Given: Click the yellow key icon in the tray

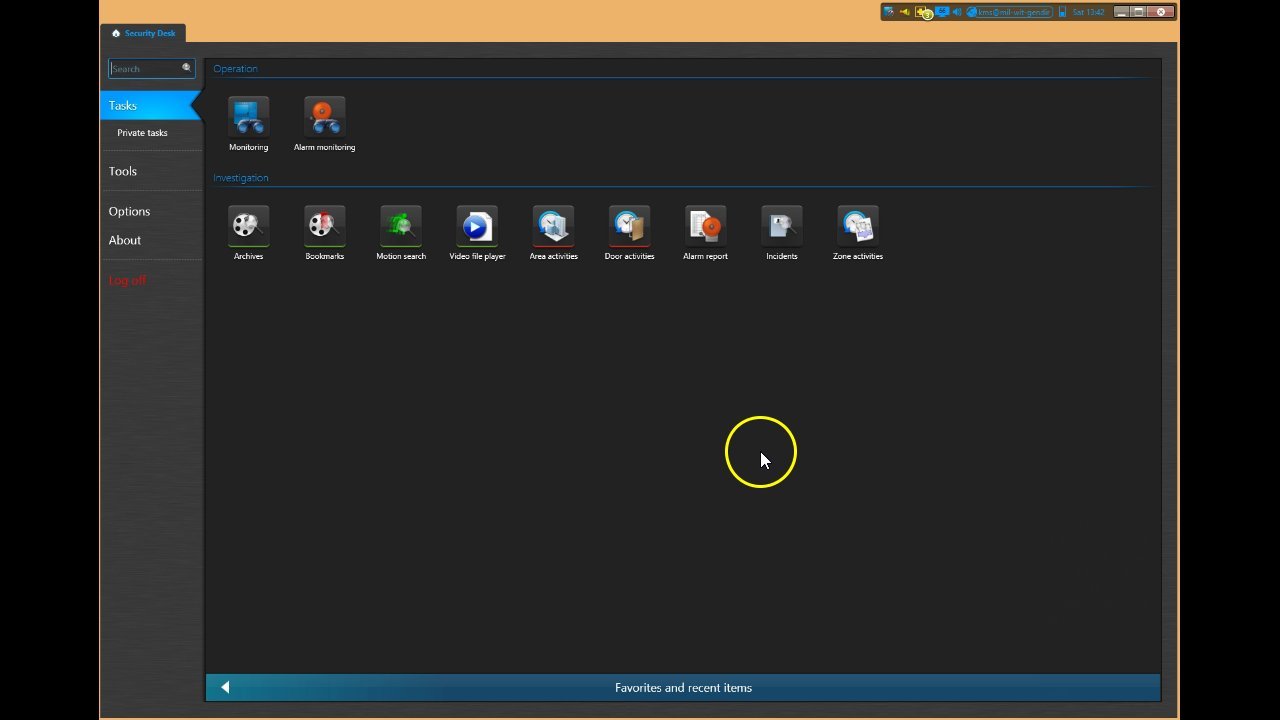Looking at the screenshot, I should (905, 12).
